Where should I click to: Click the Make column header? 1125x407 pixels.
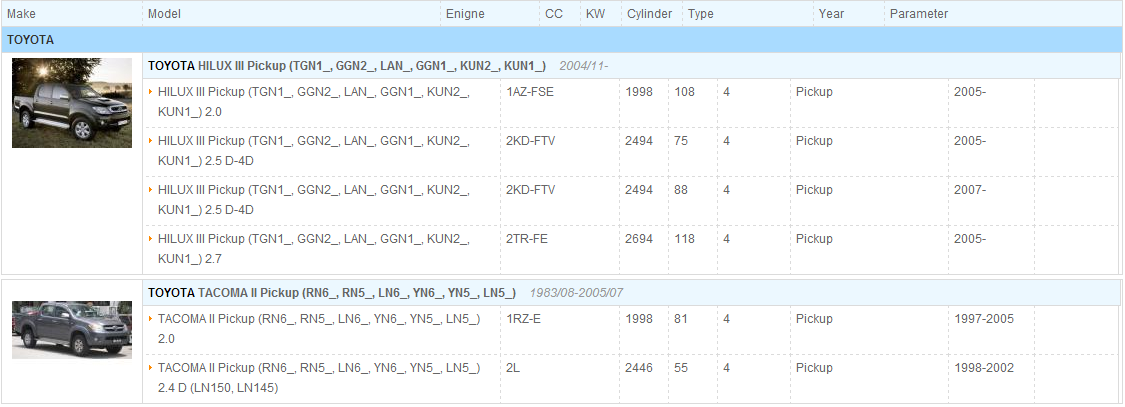22,14
